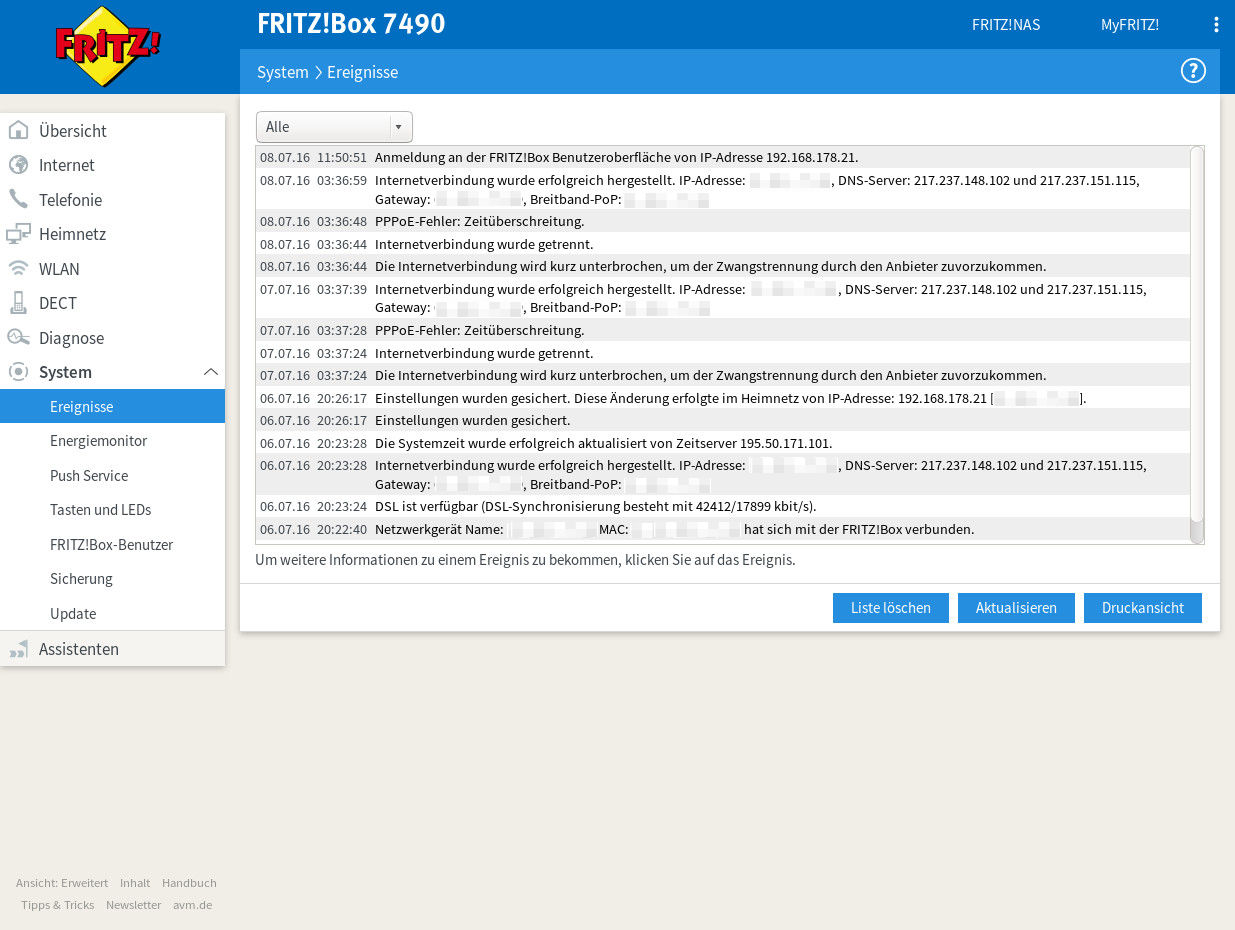The image size is (1235, 930).
Task: Open FRITZ!NAS from the header
Action: pos(1006,25)
